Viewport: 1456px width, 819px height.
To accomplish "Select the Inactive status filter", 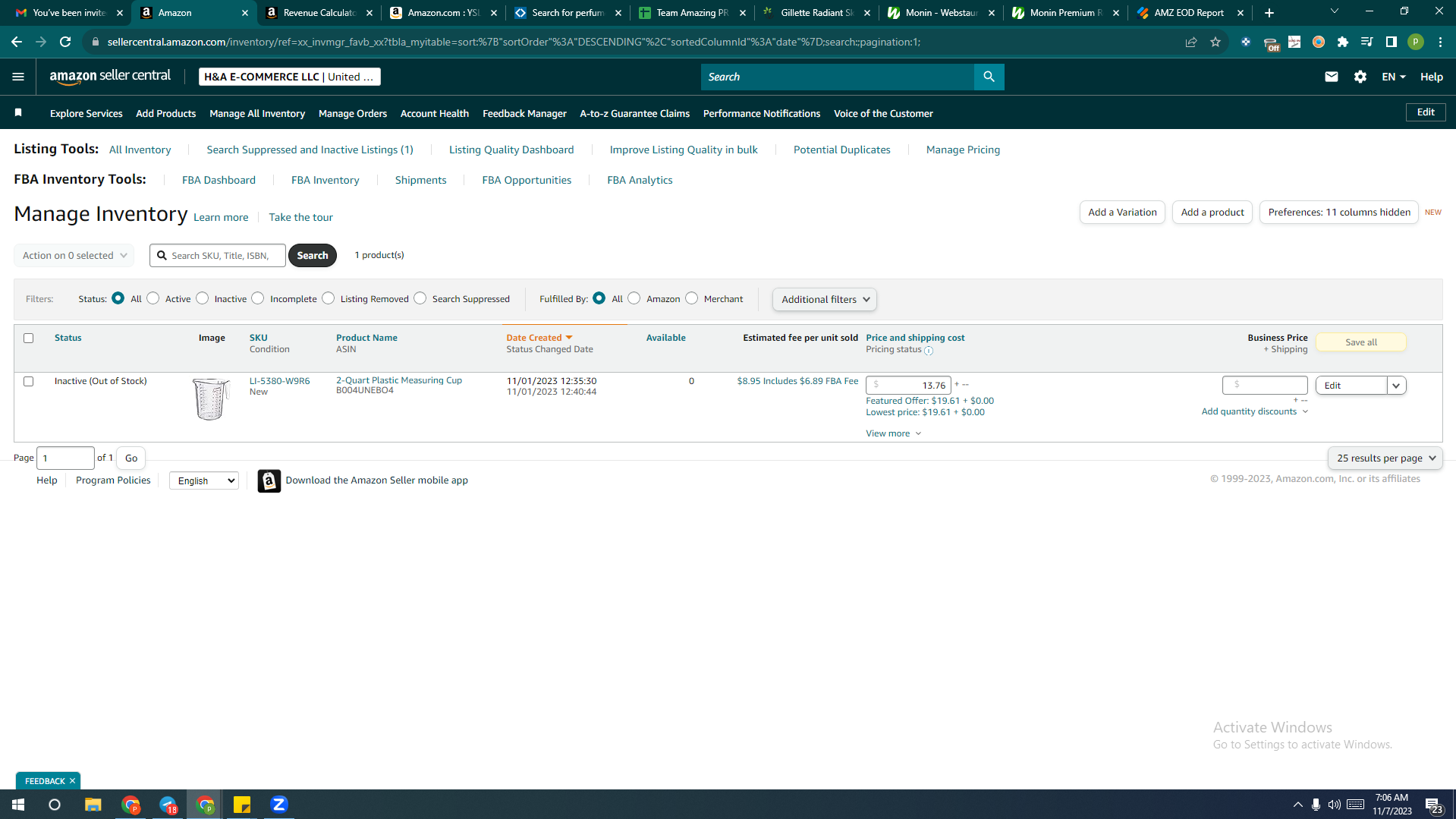I will pyautogui.click(x=203, y=298).
